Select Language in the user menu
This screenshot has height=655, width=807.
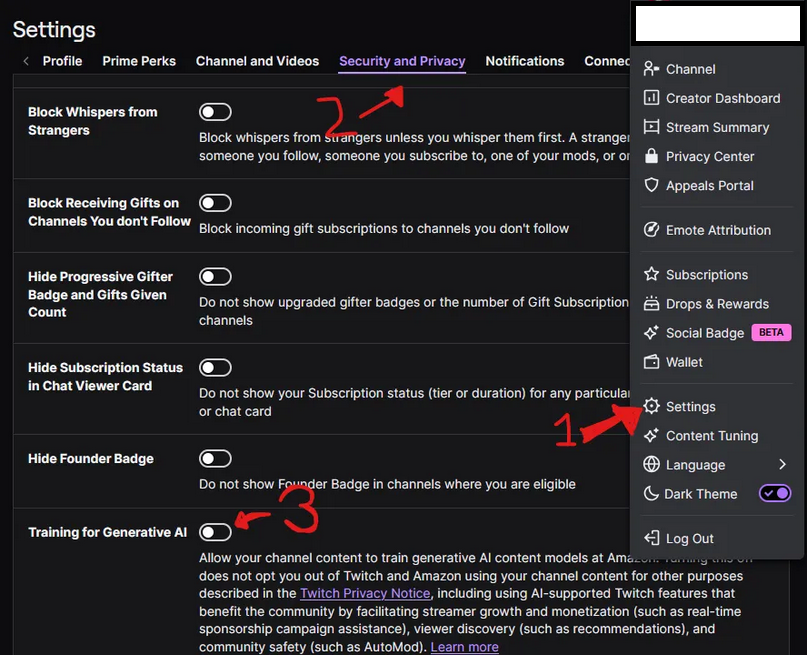point(716,464)
